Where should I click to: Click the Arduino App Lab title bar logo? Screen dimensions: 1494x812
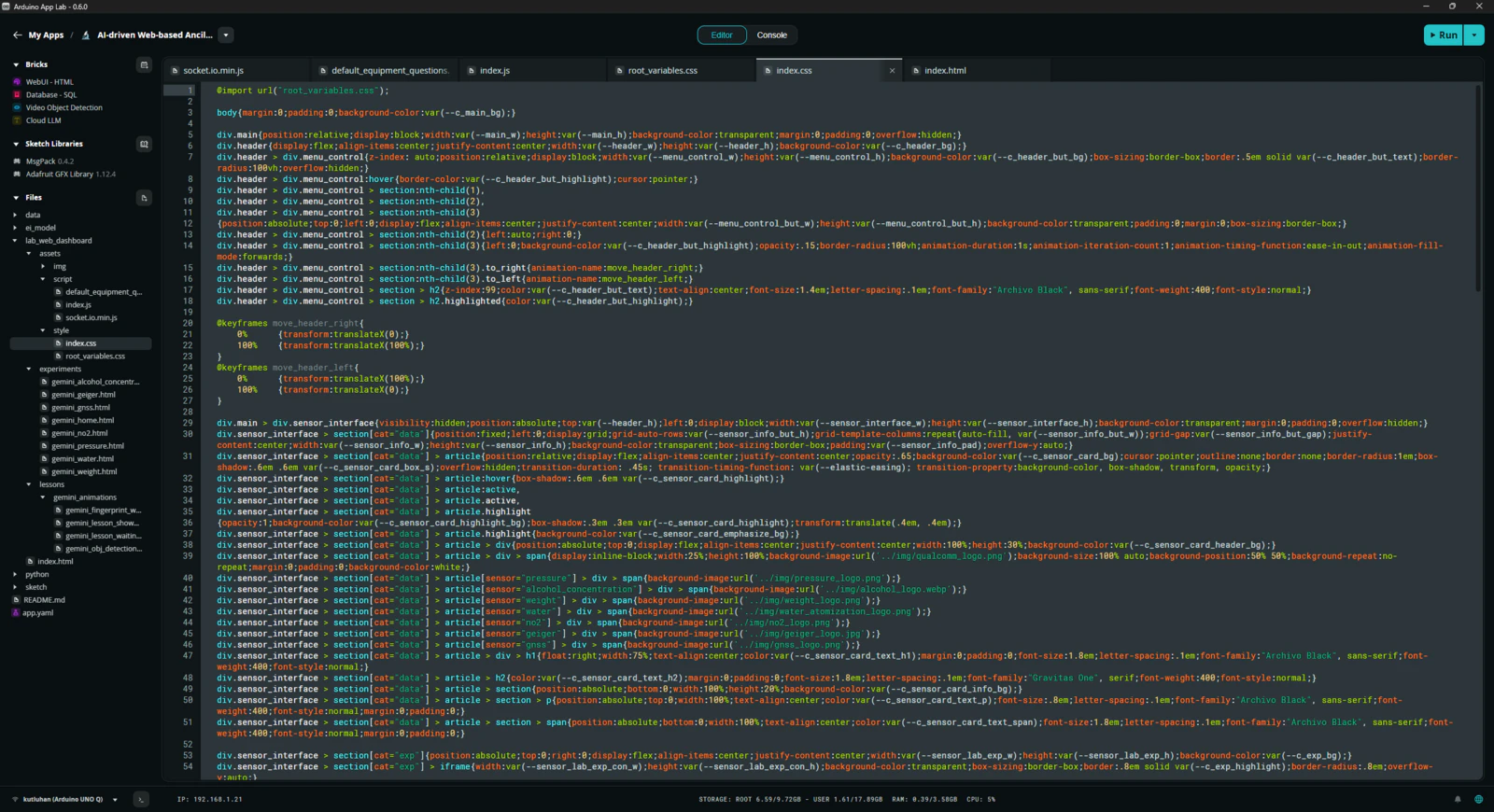pyautogui.click(x=7, y=7)
